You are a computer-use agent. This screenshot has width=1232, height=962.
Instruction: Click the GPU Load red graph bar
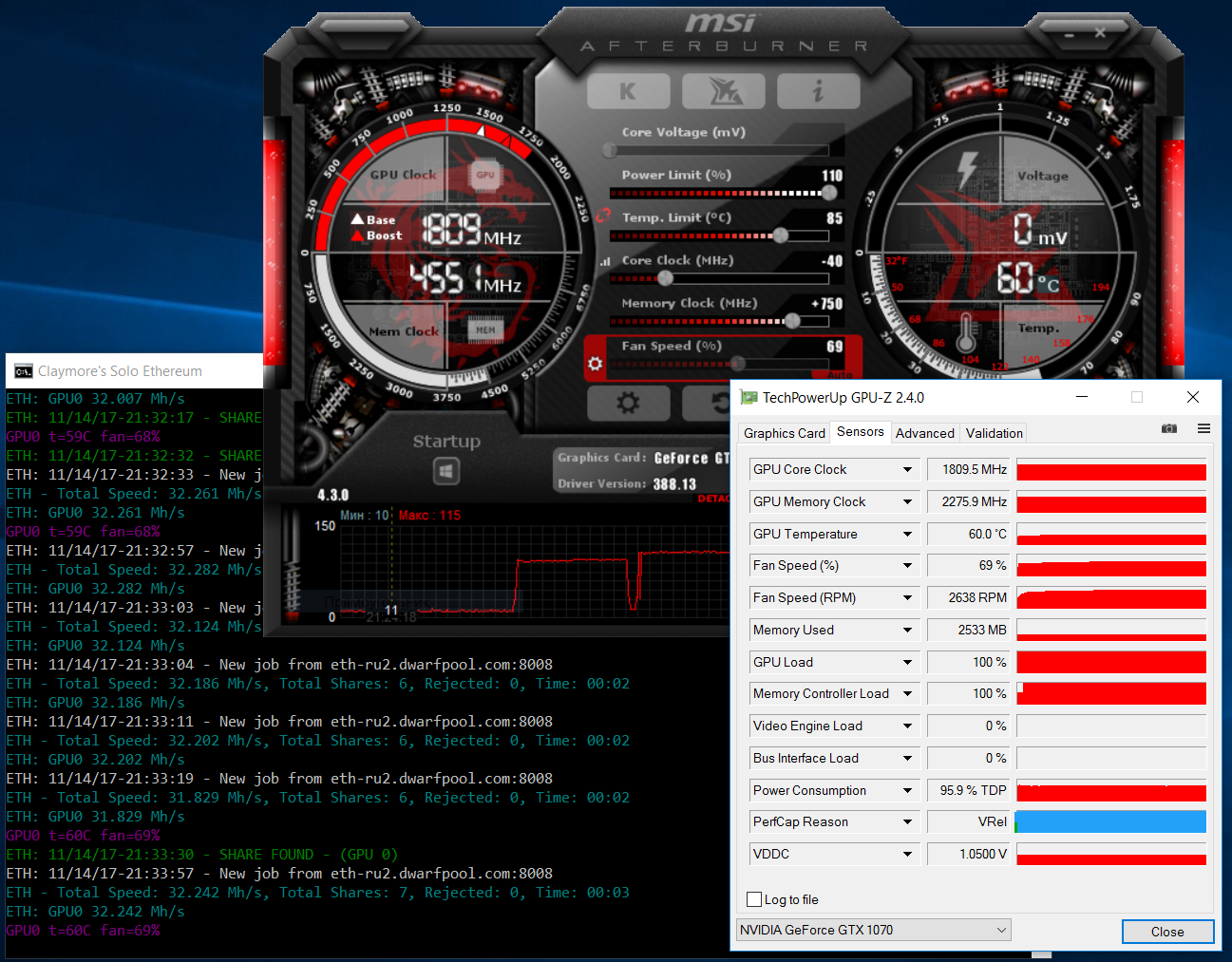tap(1111, 663)
